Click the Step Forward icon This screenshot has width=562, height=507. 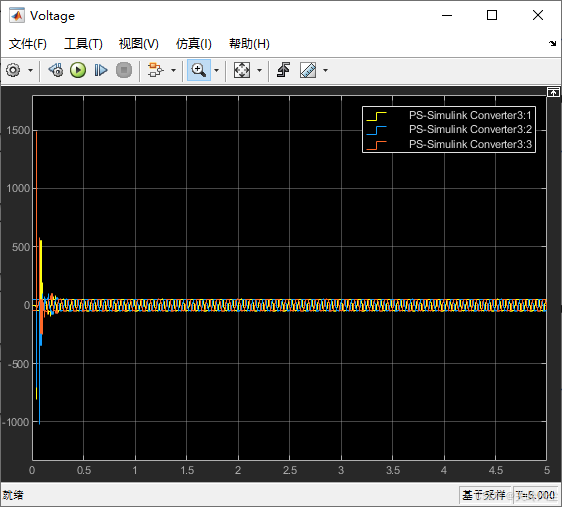tap(101, 70)
